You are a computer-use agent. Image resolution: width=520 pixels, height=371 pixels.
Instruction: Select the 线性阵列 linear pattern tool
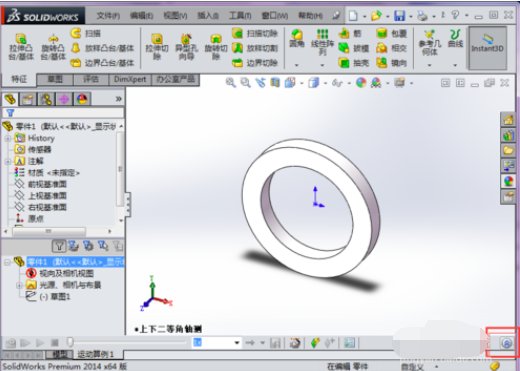[x=322, y=42]
